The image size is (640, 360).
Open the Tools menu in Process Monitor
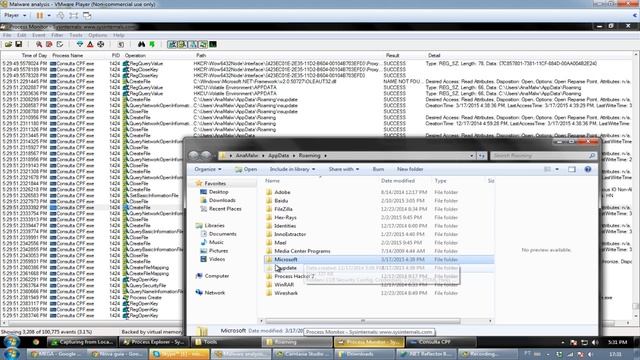76,36
